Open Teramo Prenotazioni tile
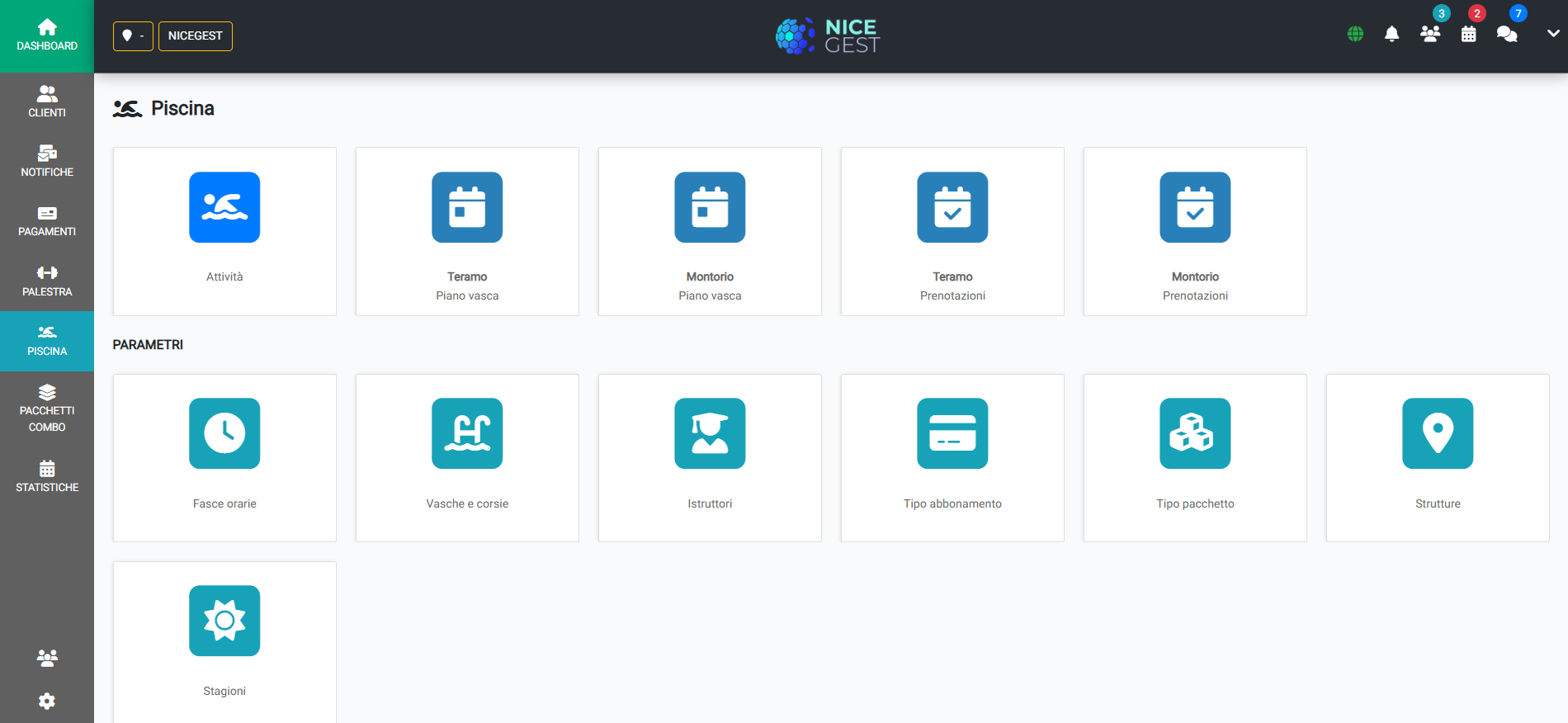Viewport: 1568px width, 723px height. (952, 231)
